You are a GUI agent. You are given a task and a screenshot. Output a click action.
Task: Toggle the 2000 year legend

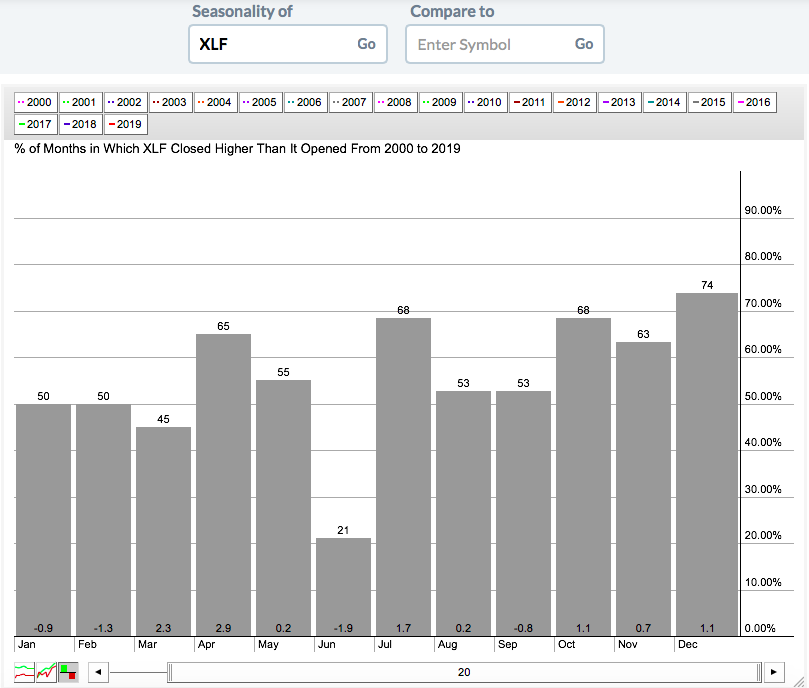(36, 102)
